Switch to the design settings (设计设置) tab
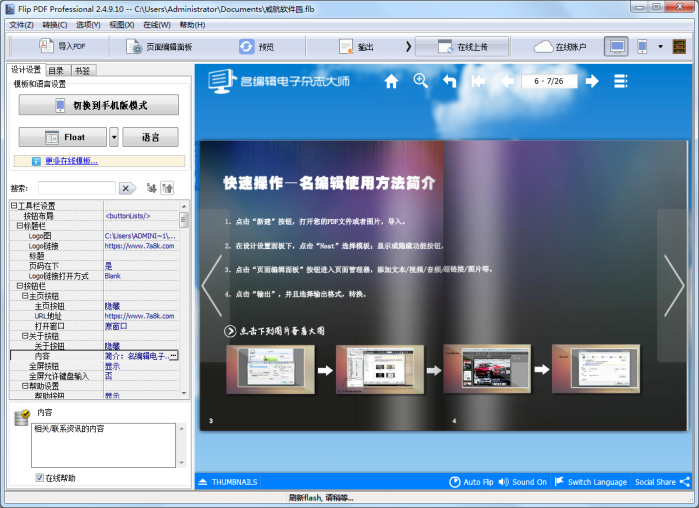The height and width of the screenshot is (508, 699). coord(25,70)
